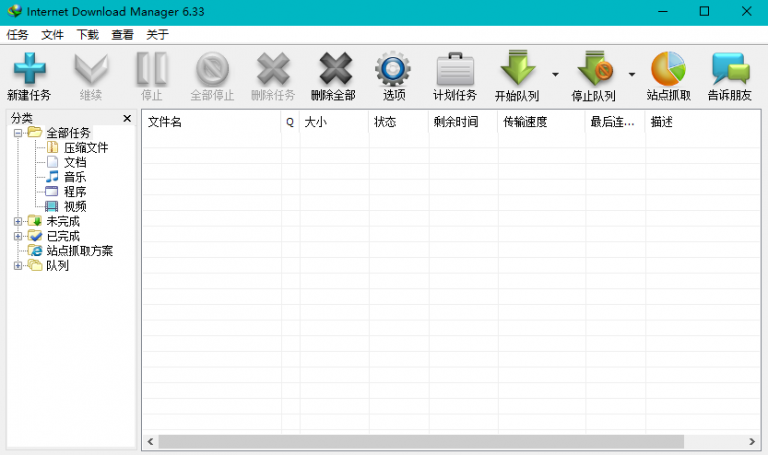Minimize the Internet Download Manager window
This screenshot has height=455, width=768.
[663, 12]
